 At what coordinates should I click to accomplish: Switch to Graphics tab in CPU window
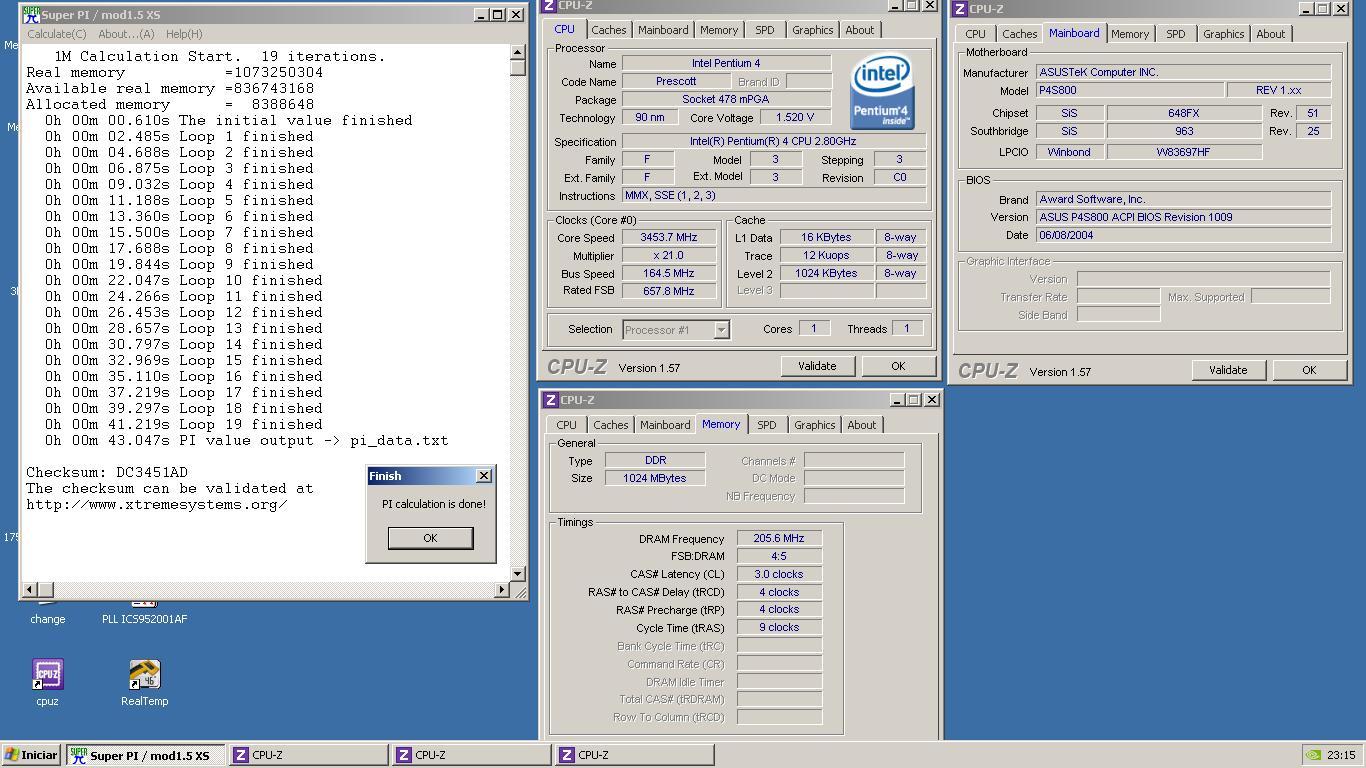812,30
